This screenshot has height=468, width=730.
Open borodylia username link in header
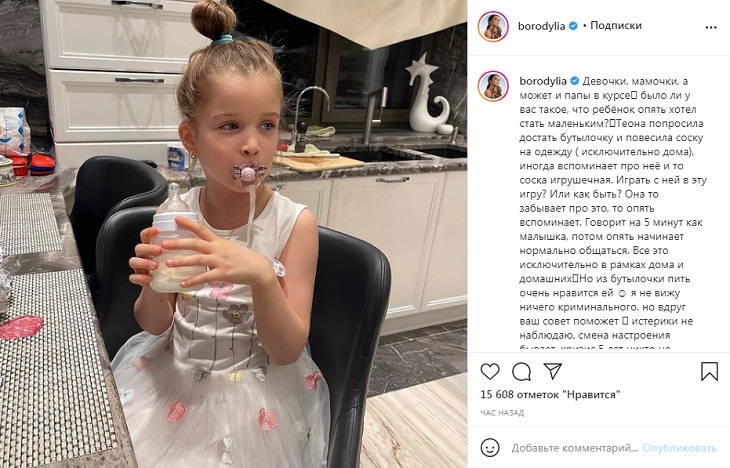(x=541, y=26)
